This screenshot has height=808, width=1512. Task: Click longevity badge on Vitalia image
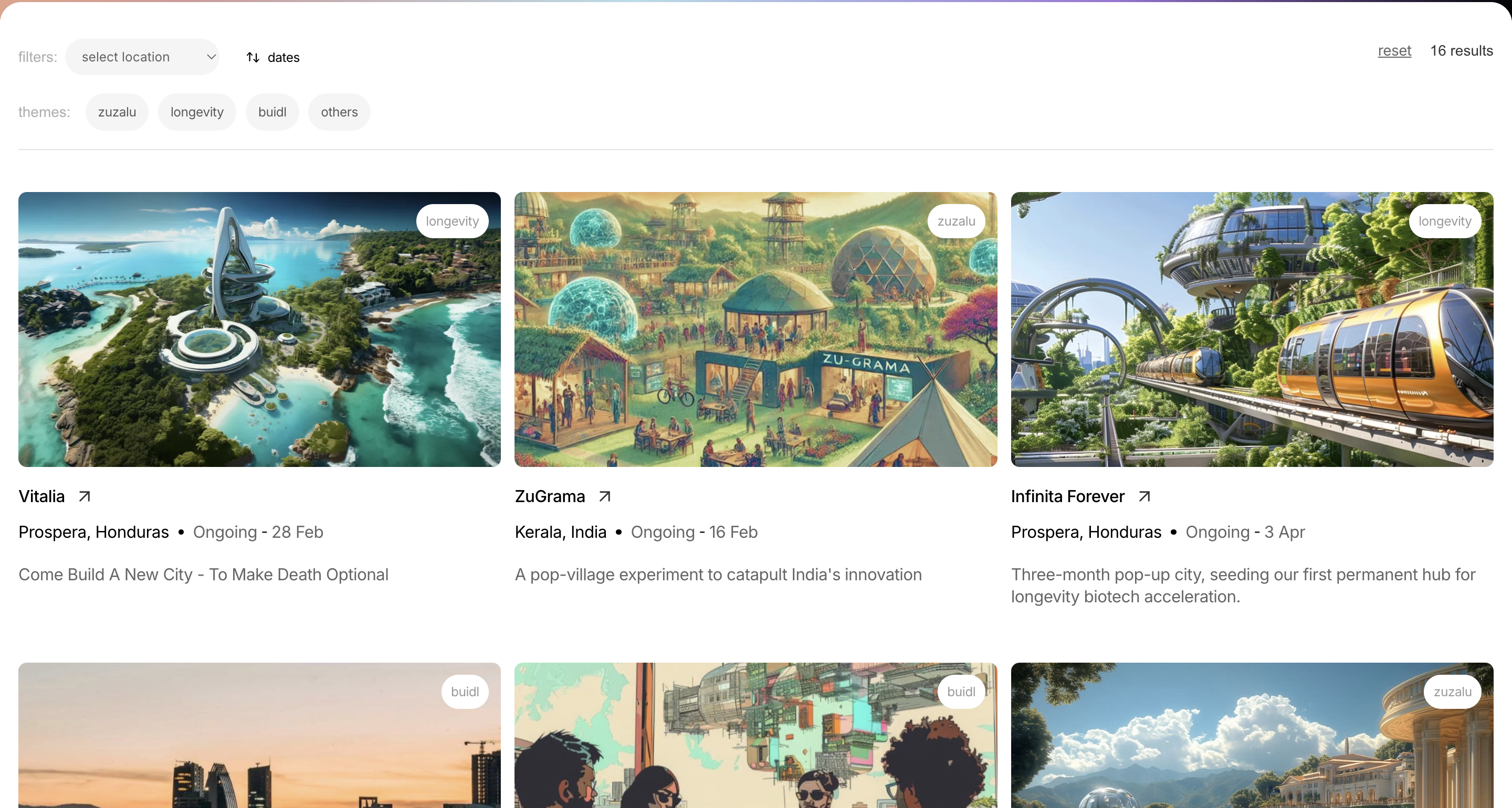[452, 221]
